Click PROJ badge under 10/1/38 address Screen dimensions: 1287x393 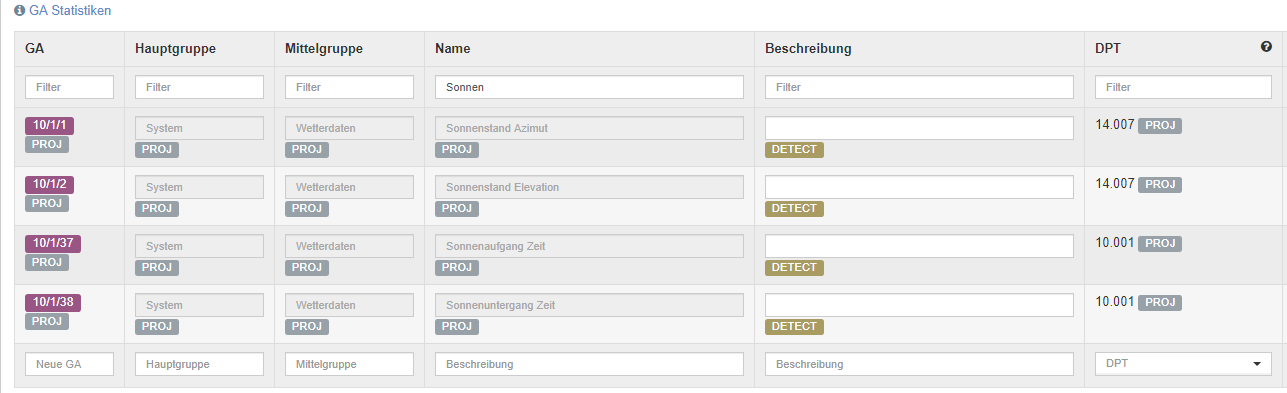point(47,321)
